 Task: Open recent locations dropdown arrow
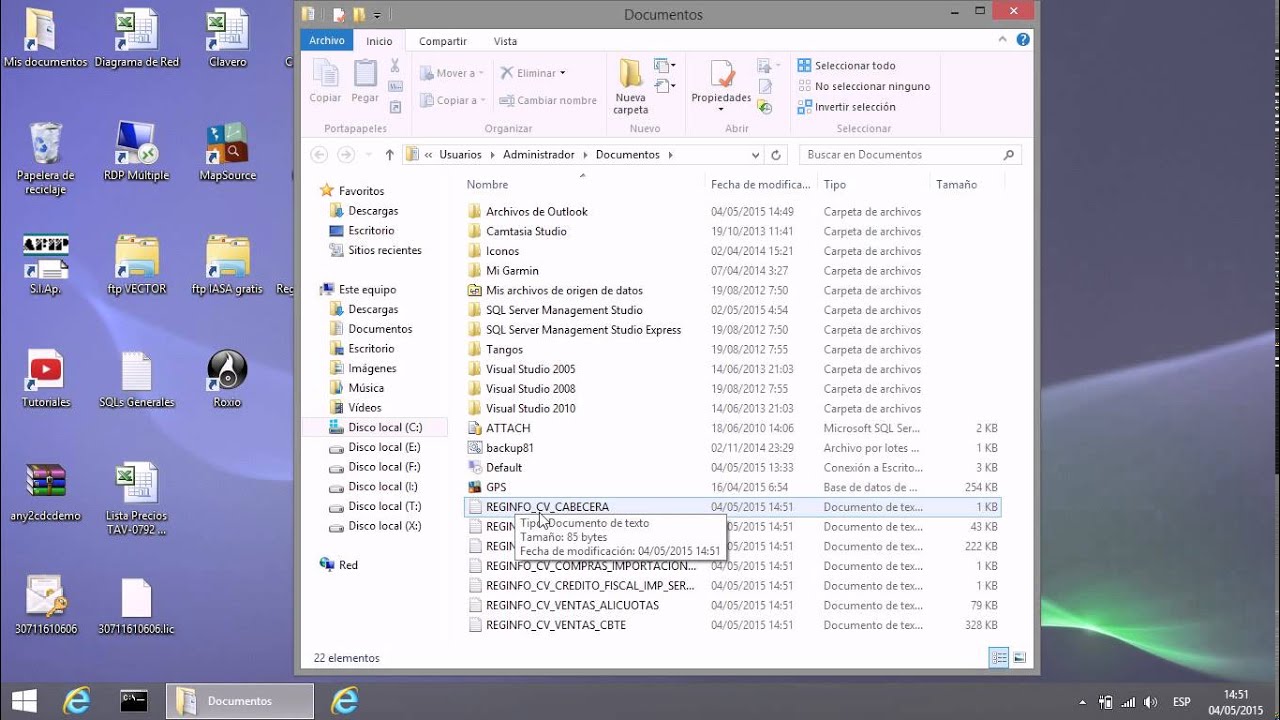pyautogui.click(x=369, y=155)
